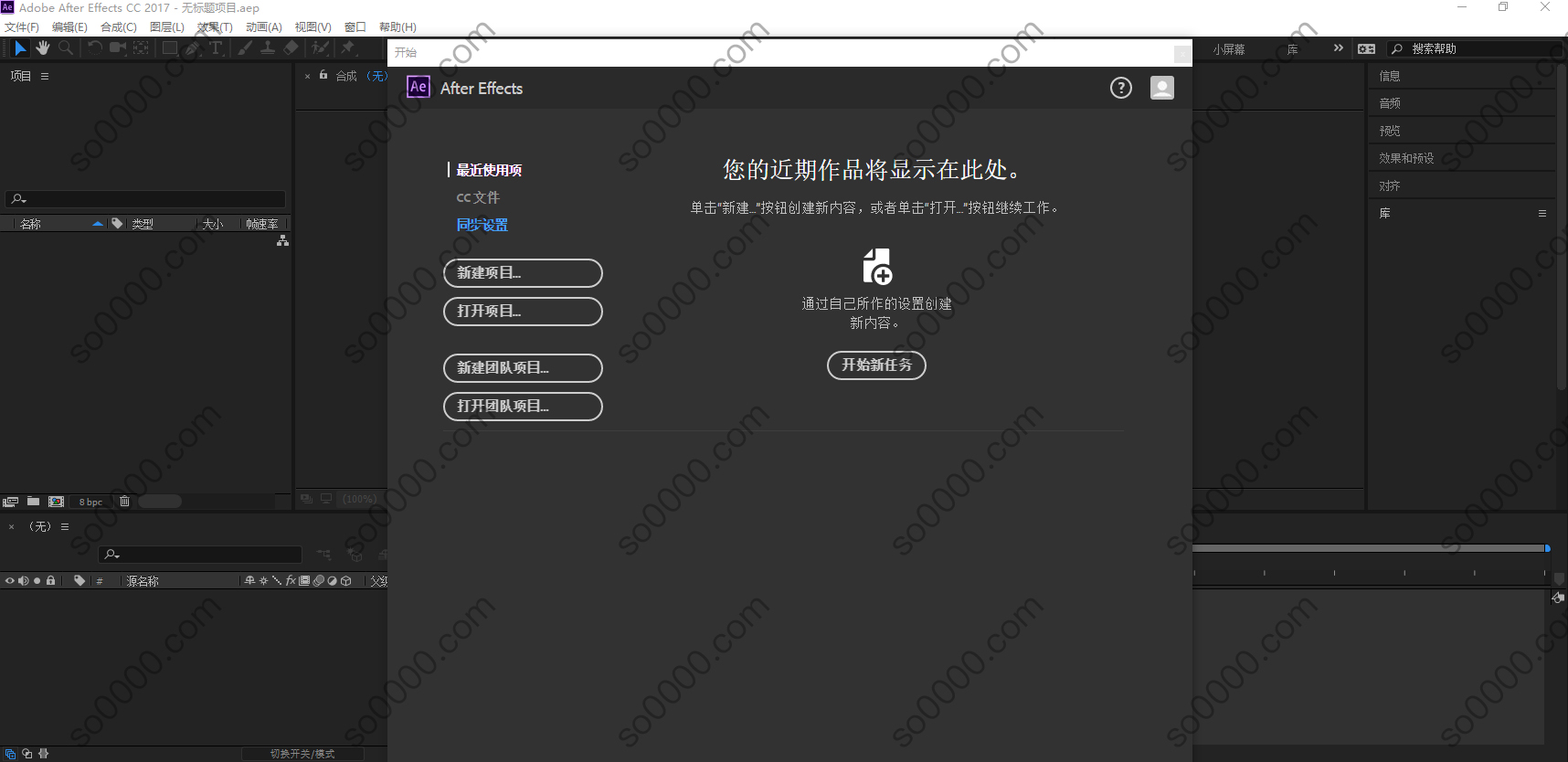The height and width of the screenshot is (762, 1568).
Task: Click the 打开团队项目... button
Action: click(x=523, y=407)
